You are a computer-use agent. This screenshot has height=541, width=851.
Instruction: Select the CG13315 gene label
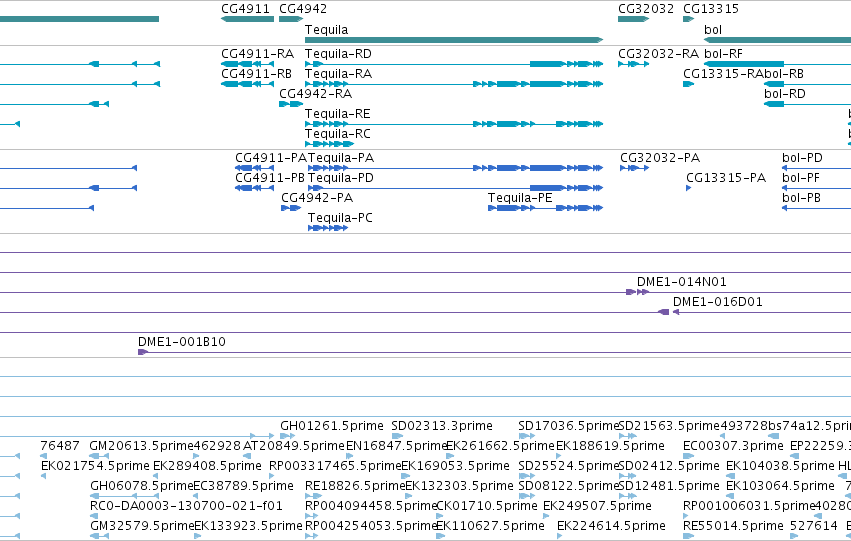click(710, 9)
